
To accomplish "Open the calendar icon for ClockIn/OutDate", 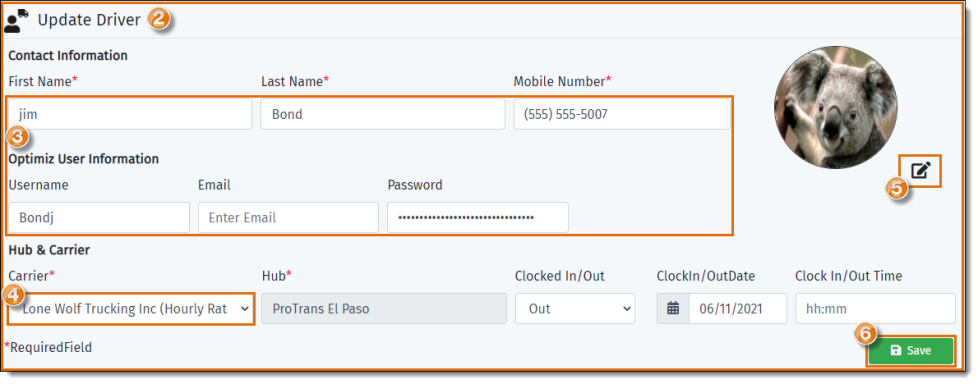I will pos(673,309).
